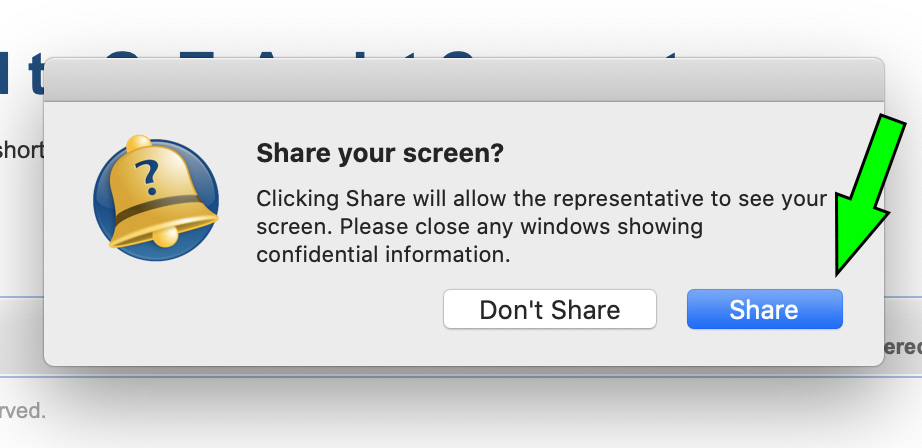The image size is (922, 448).
Task: Click the bell's clapper at the bottom
Action: coord(165,236)
